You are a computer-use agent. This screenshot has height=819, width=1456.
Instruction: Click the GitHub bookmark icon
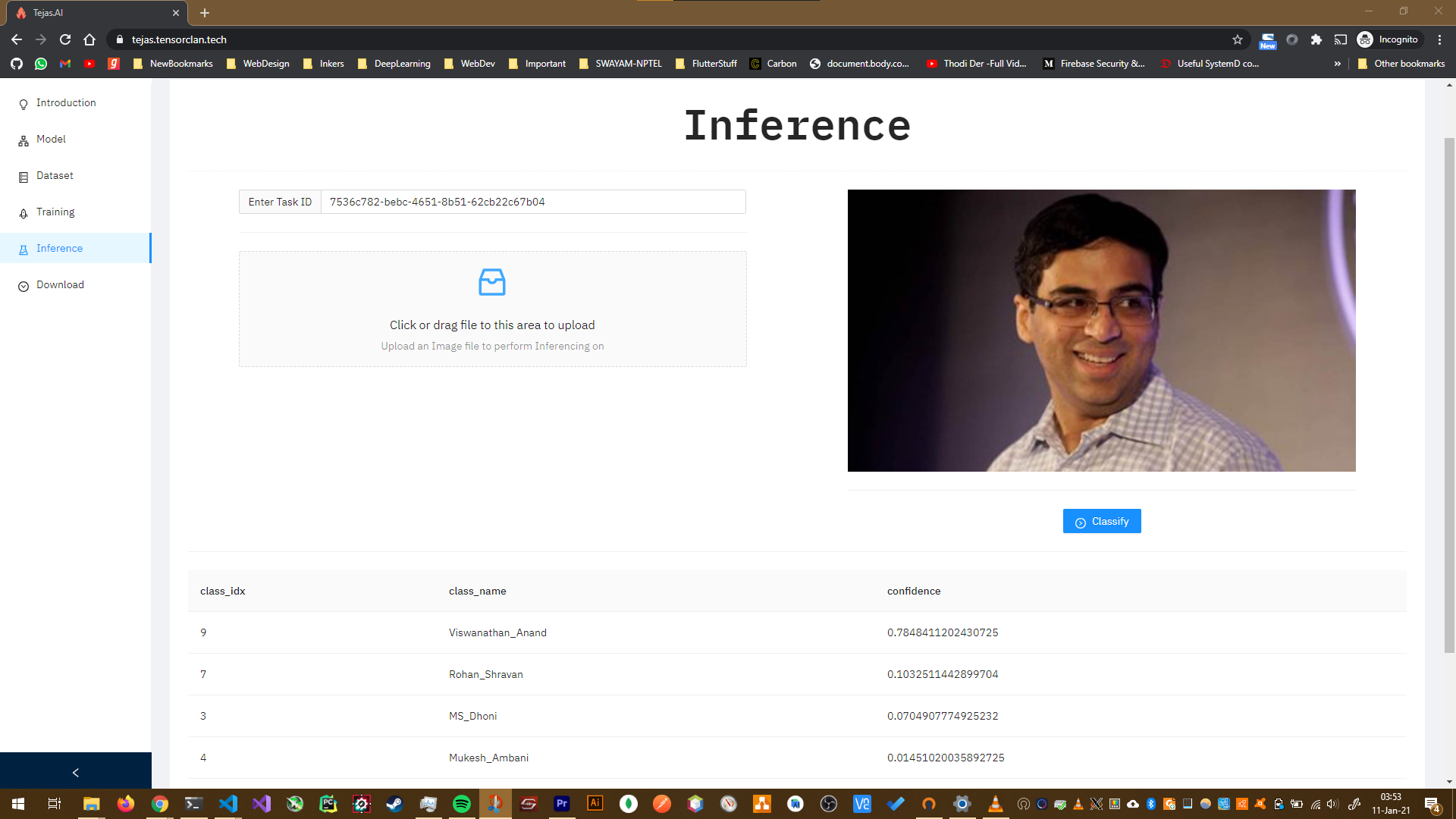point(17,64)
